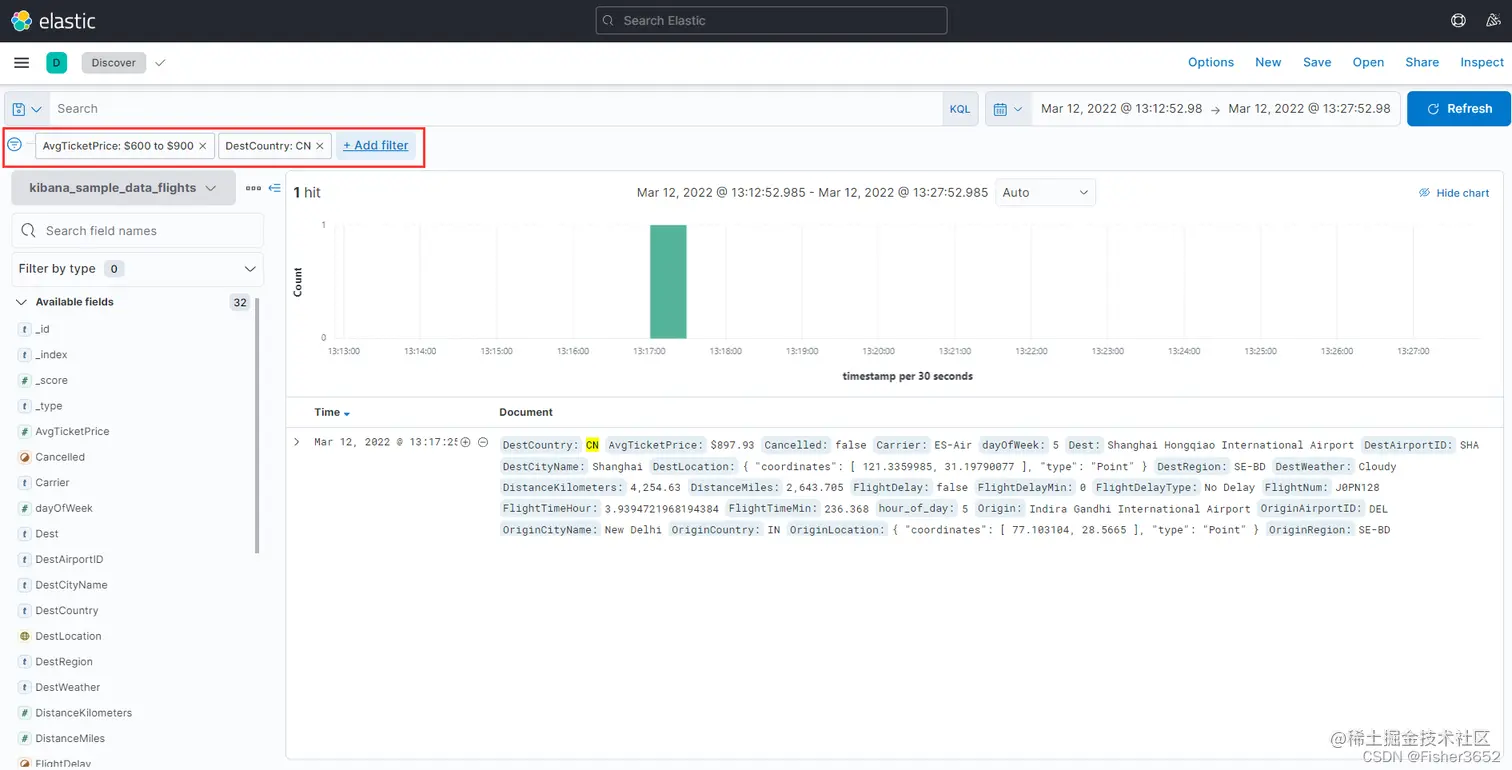Edit the AvgTicketPrice: $600 to $900 filter

(x=118, y=146)
